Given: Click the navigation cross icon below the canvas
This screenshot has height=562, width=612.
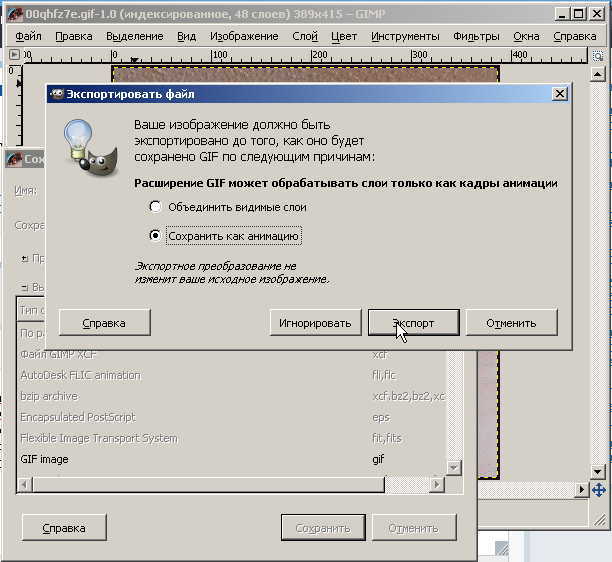Looking at the screenshot, I should [x=599, y=490].
